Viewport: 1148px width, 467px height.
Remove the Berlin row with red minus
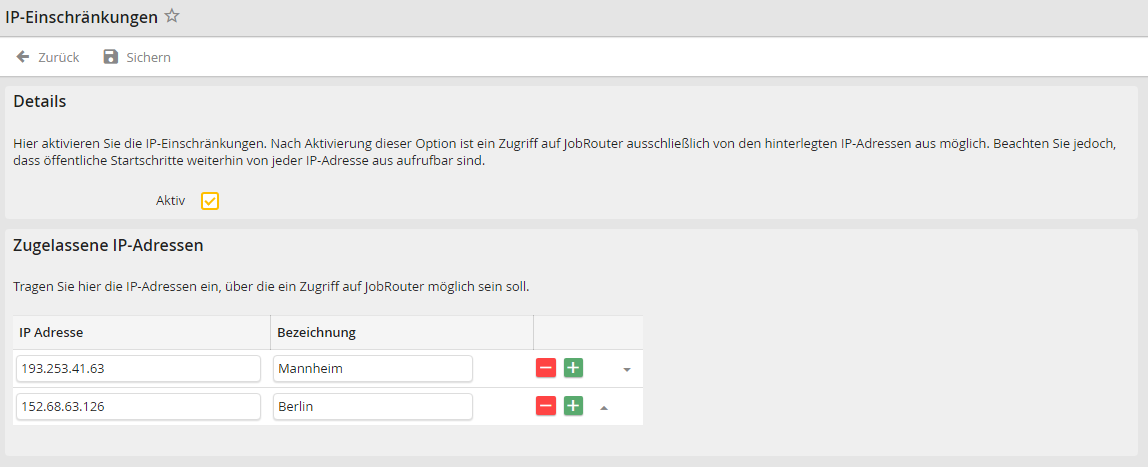[546, 406]
